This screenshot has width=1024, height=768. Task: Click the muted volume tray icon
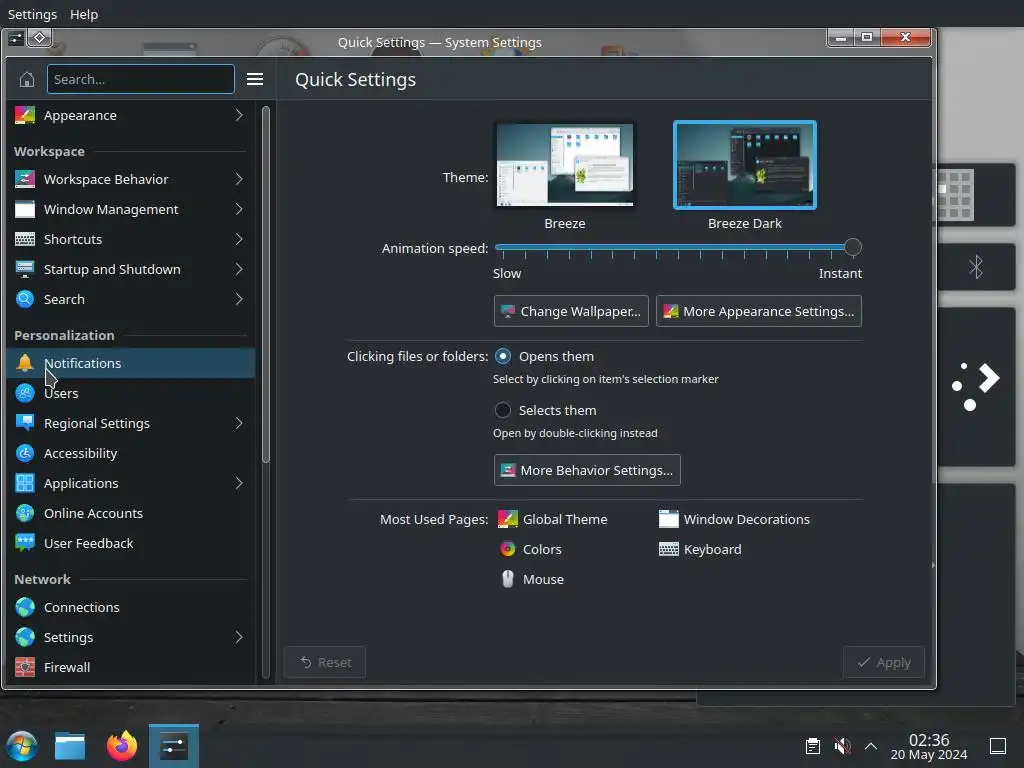click(842, 746)
